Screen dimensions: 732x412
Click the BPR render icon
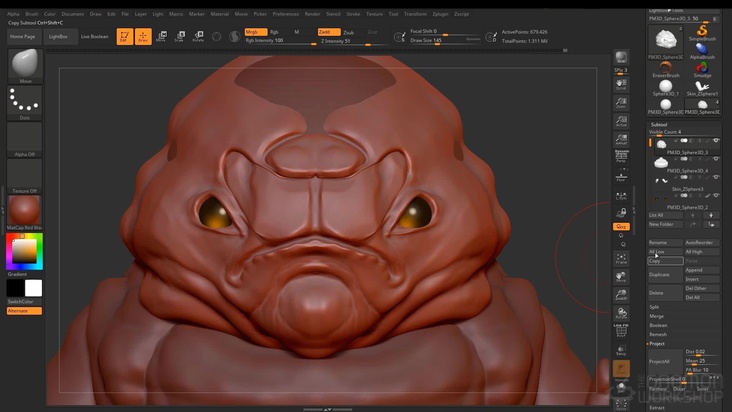click(x=621, y=57)
